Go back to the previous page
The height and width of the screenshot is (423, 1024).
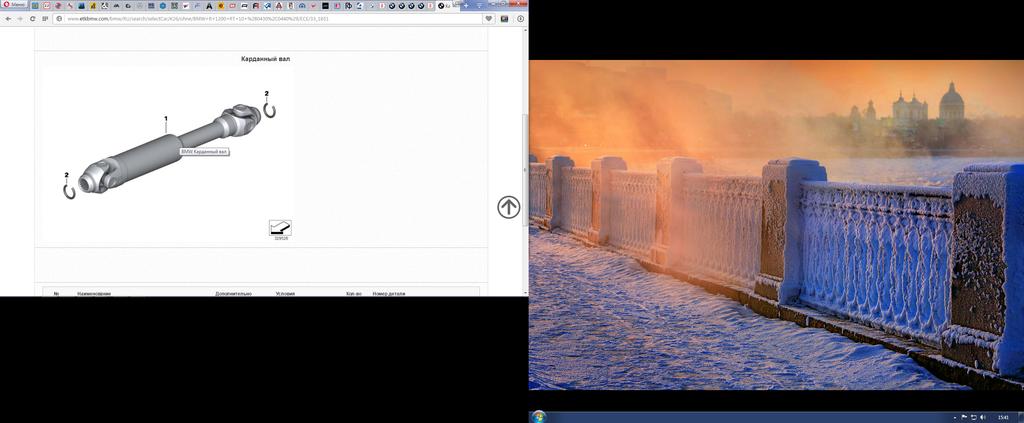8,18
